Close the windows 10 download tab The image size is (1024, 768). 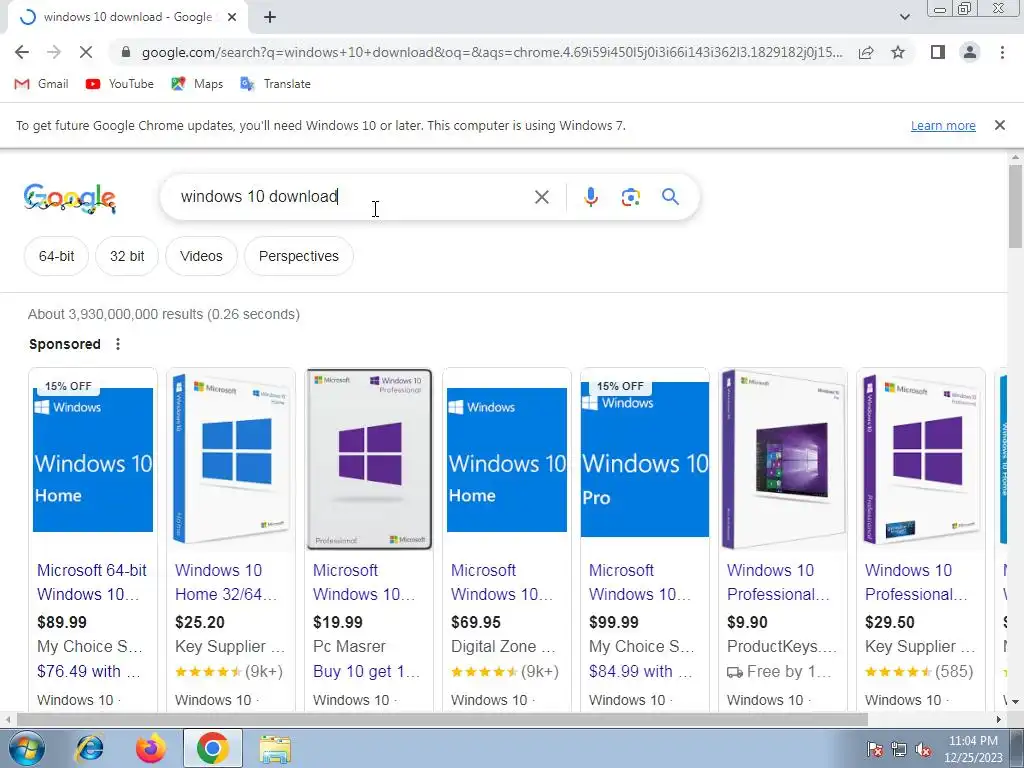[231, 18]
